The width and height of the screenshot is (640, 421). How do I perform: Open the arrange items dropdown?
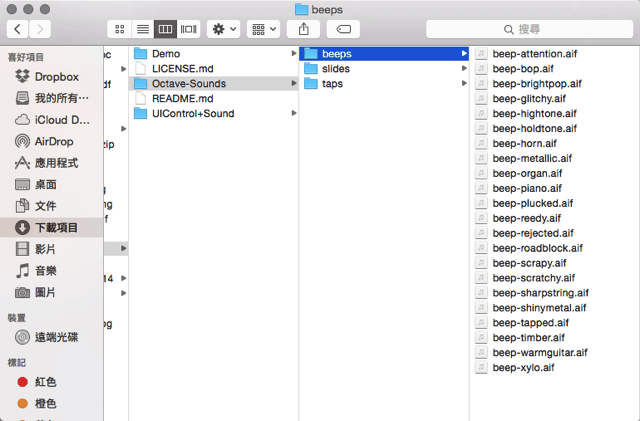(x=263, y=29)
